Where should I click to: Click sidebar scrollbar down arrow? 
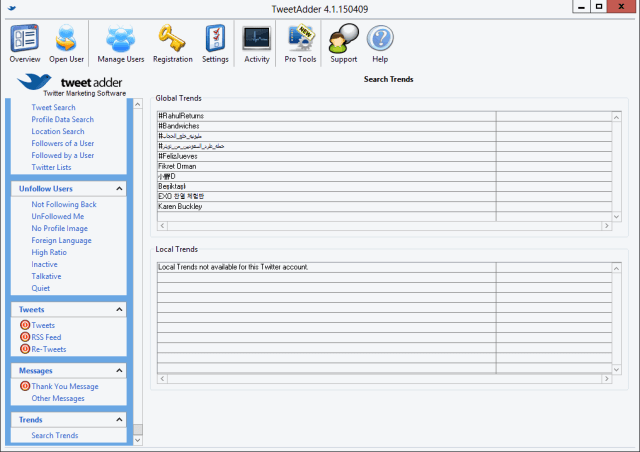point(138,440)
